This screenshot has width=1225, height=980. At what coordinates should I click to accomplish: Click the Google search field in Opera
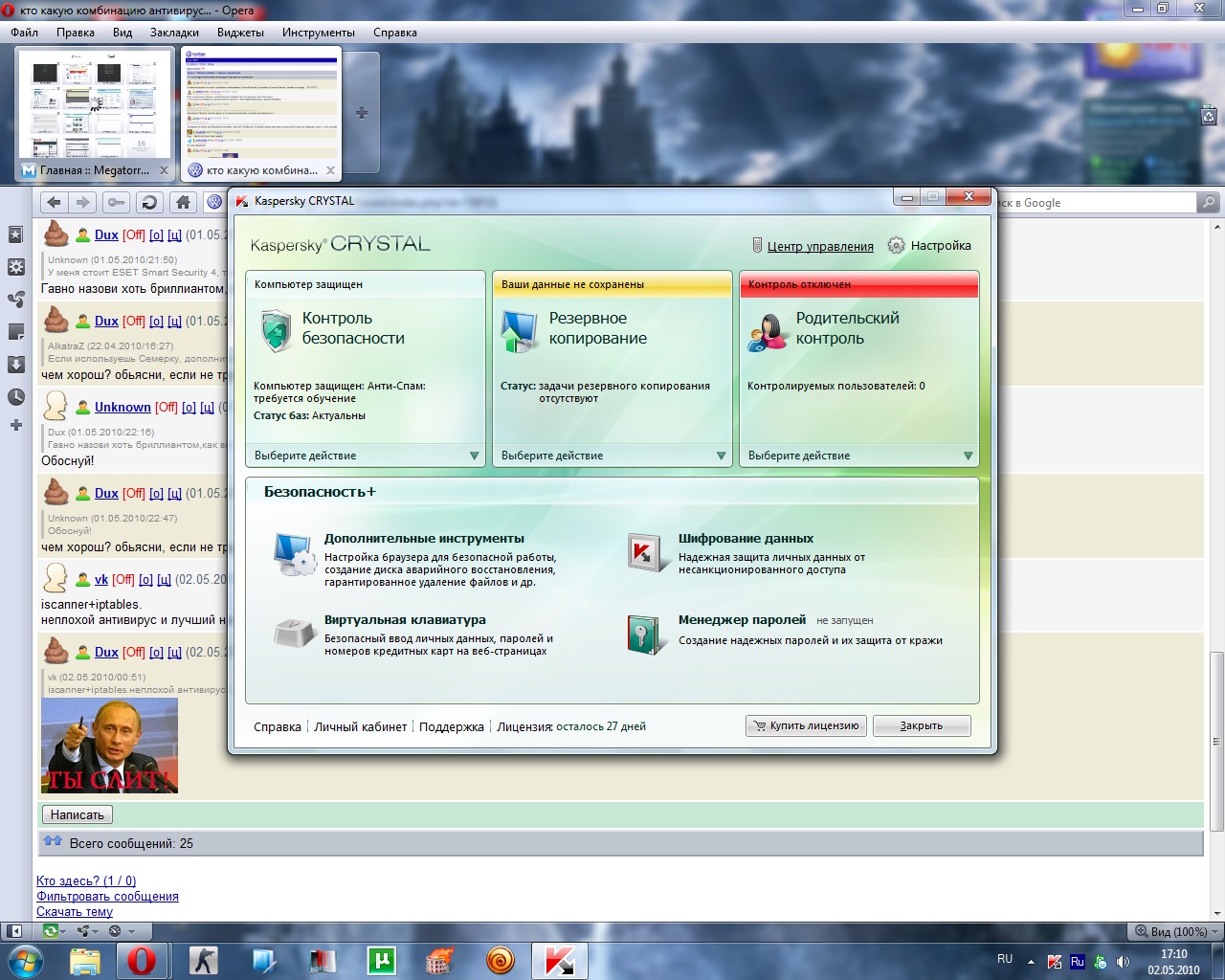pos(1098,202)
